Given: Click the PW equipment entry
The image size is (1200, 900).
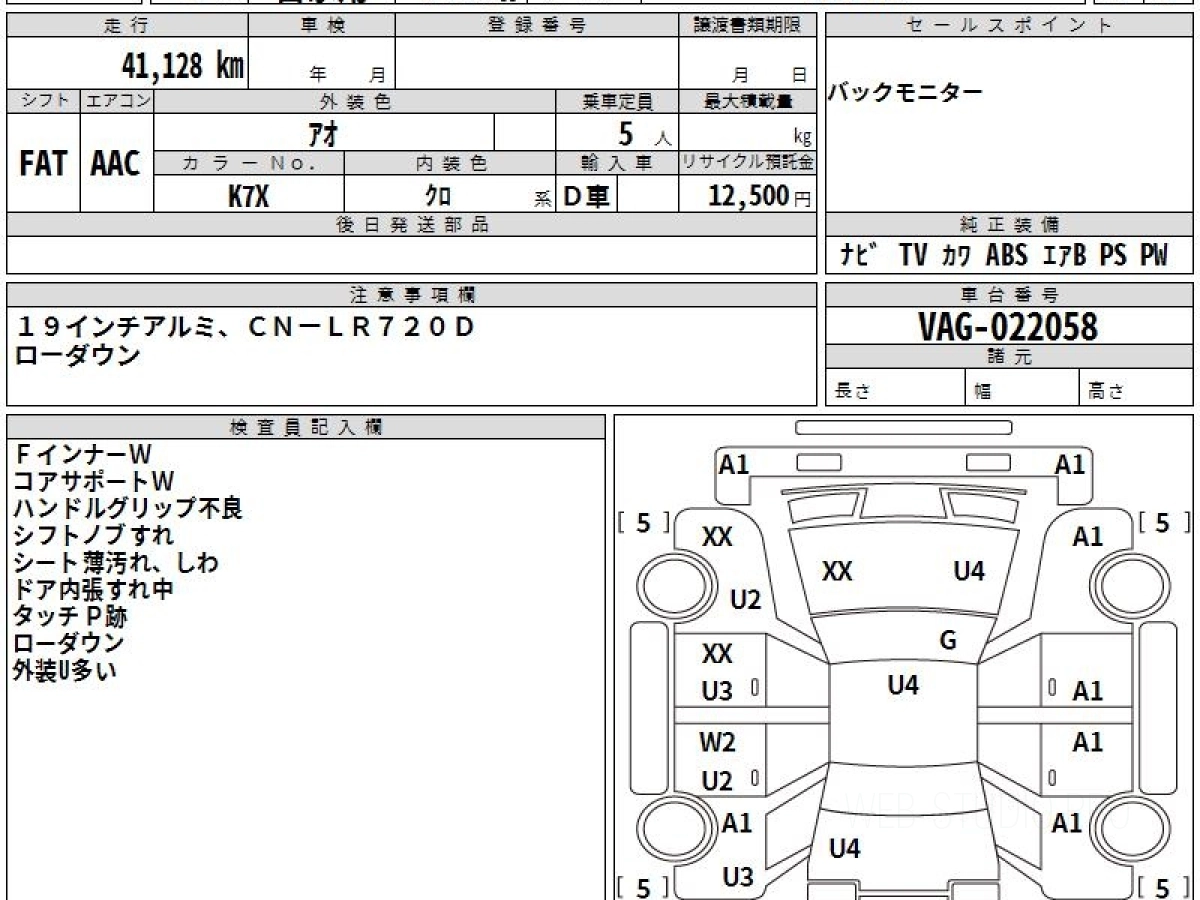Looking at the screenshot, I should (1154, 255).
